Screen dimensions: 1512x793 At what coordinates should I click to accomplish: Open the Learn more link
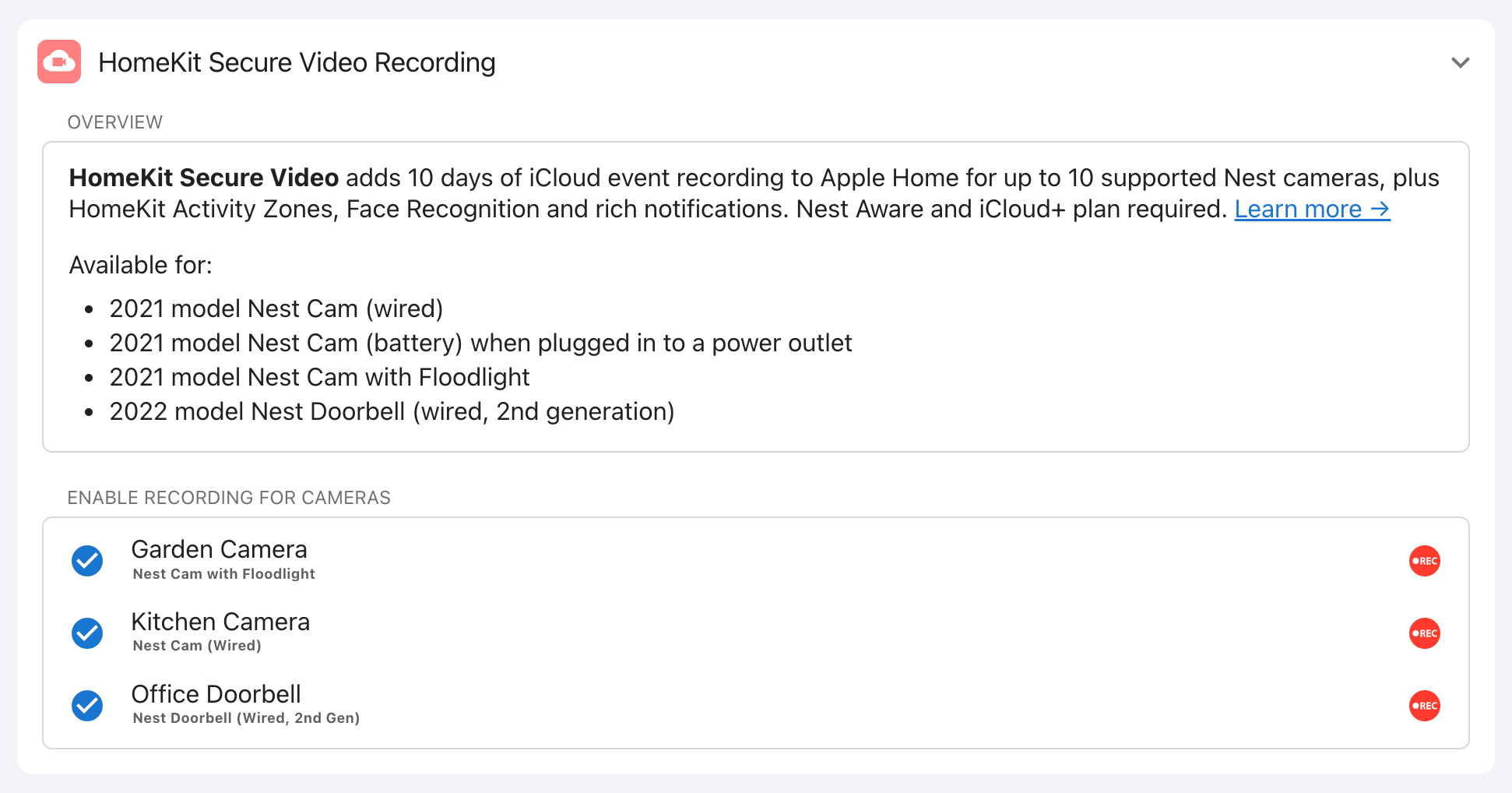point(1312,209)
